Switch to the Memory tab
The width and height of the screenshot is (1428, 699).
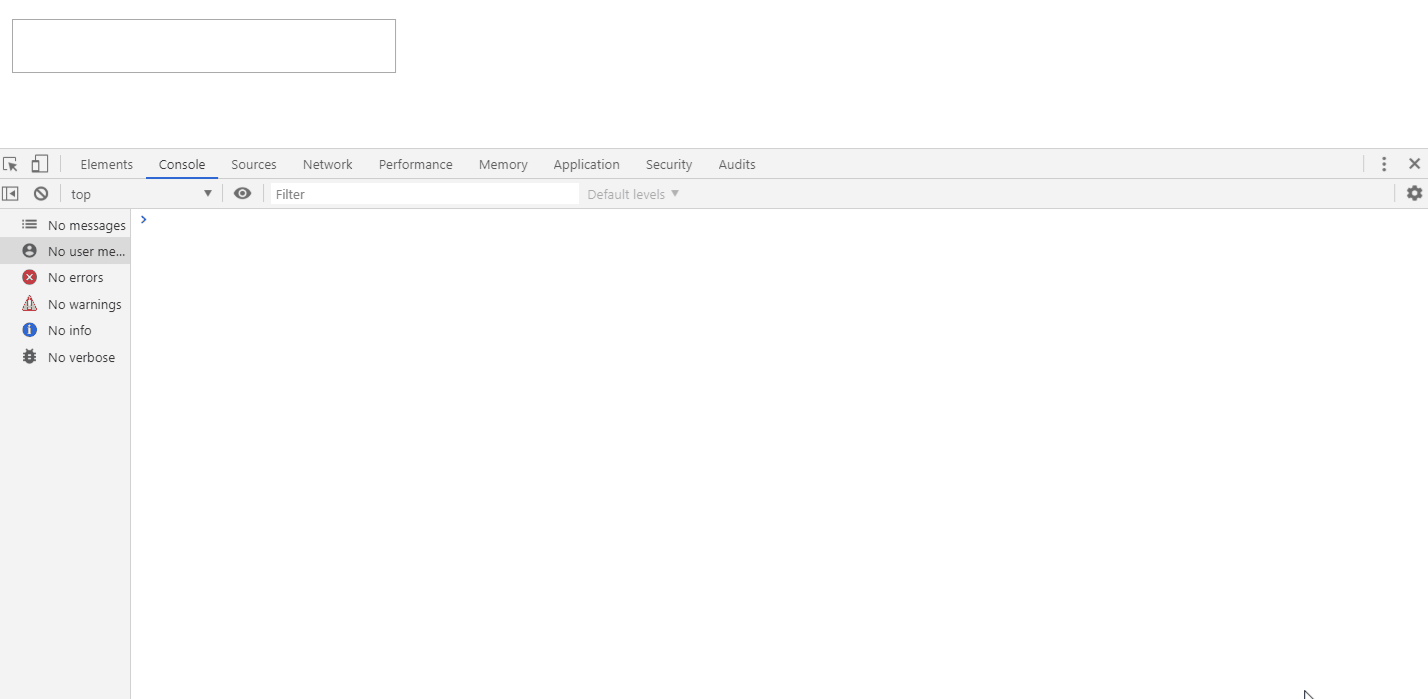(503, 164)
